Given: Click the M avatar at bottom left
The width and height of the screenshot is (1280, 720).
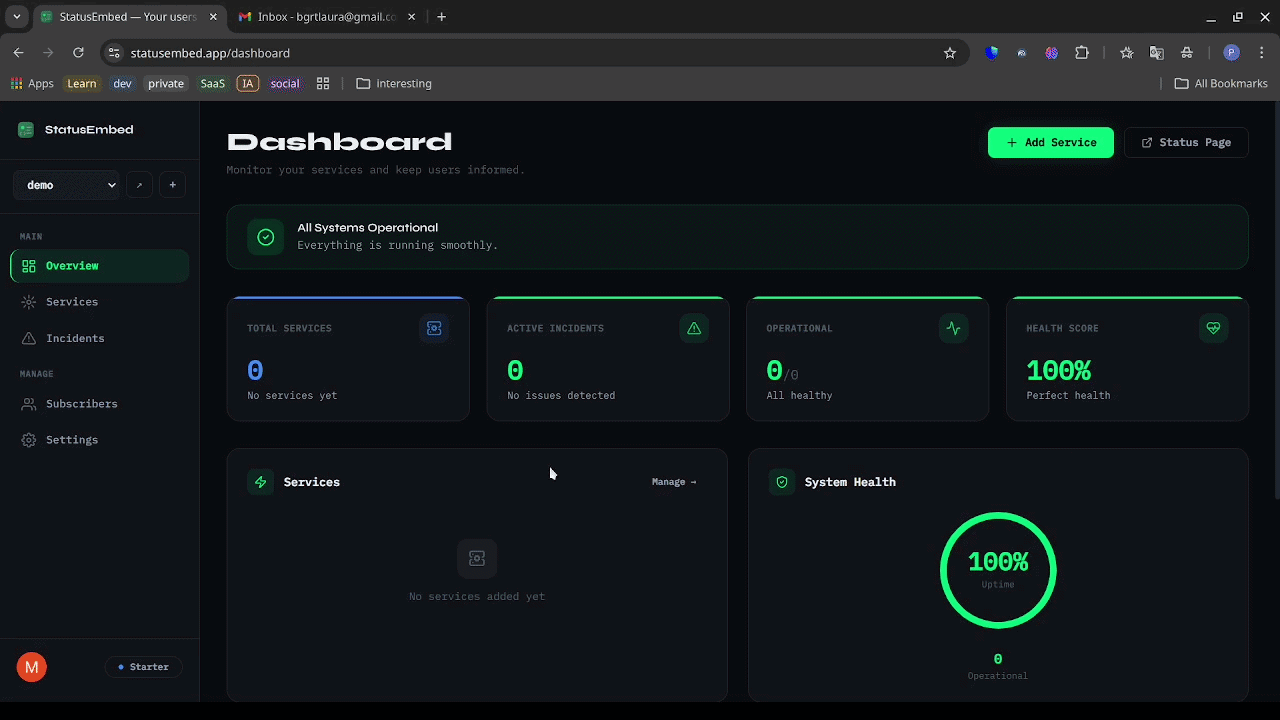Looking at the screenshot, I should pyautogui.click(x=31, y=667).
